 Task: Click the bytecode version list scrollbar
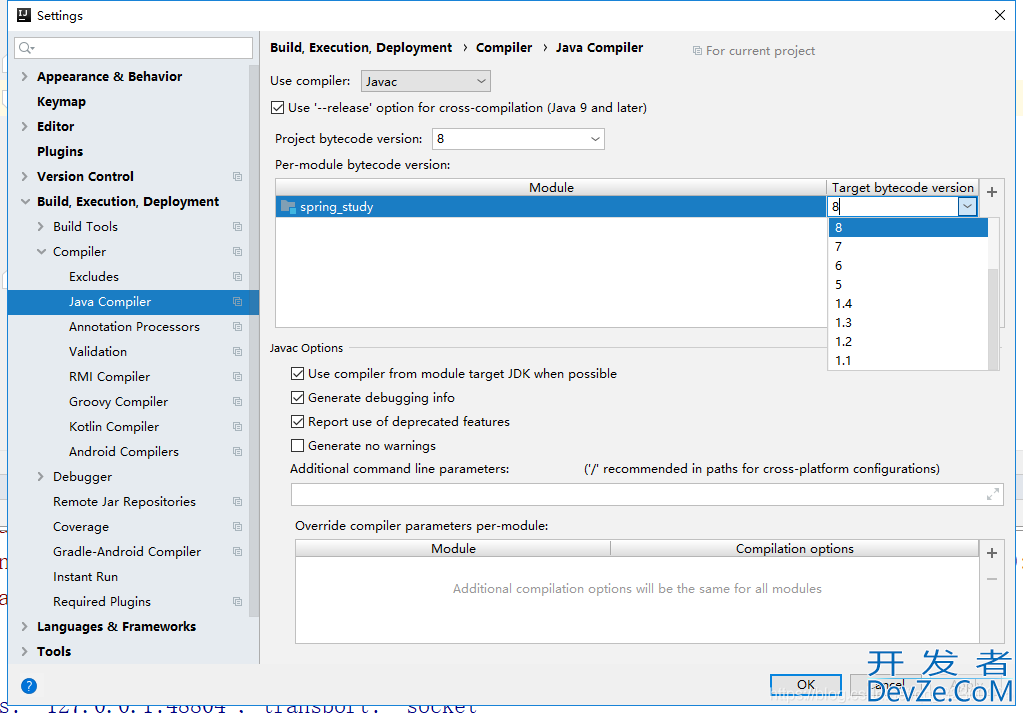pos(994,318)
